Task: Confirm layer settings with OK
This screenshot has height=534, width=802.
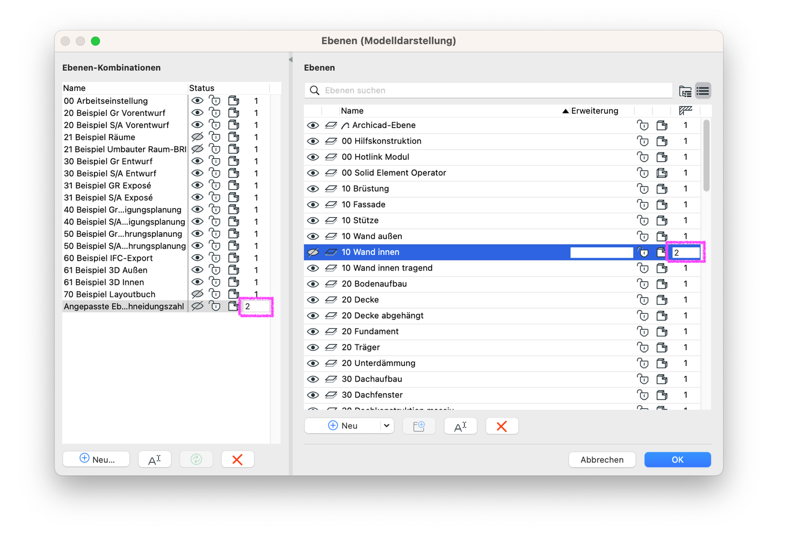Action: (x=678, y=460)
